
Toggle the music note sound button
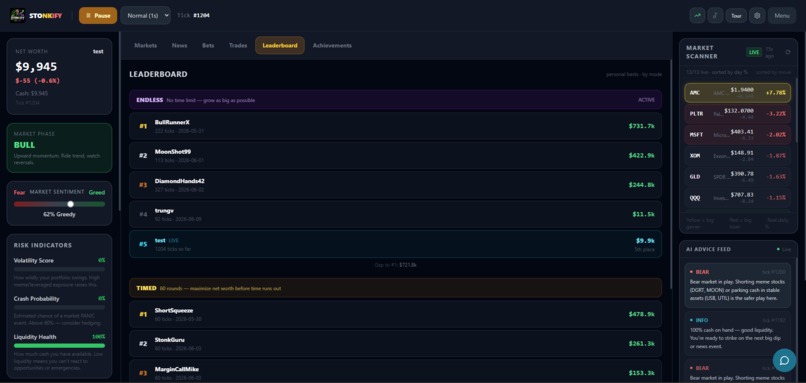(x=715, y=15)
